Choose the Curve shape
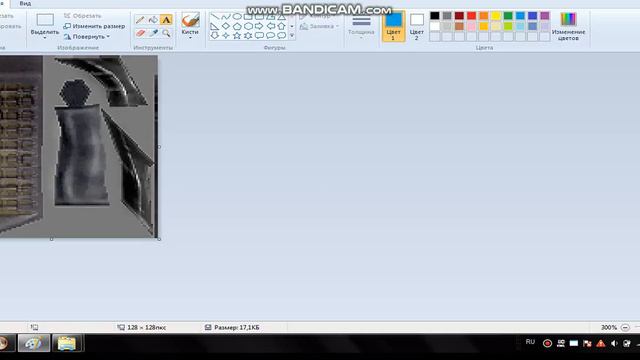The height and width of the screenshot is (360, 640). pos(226,17)
